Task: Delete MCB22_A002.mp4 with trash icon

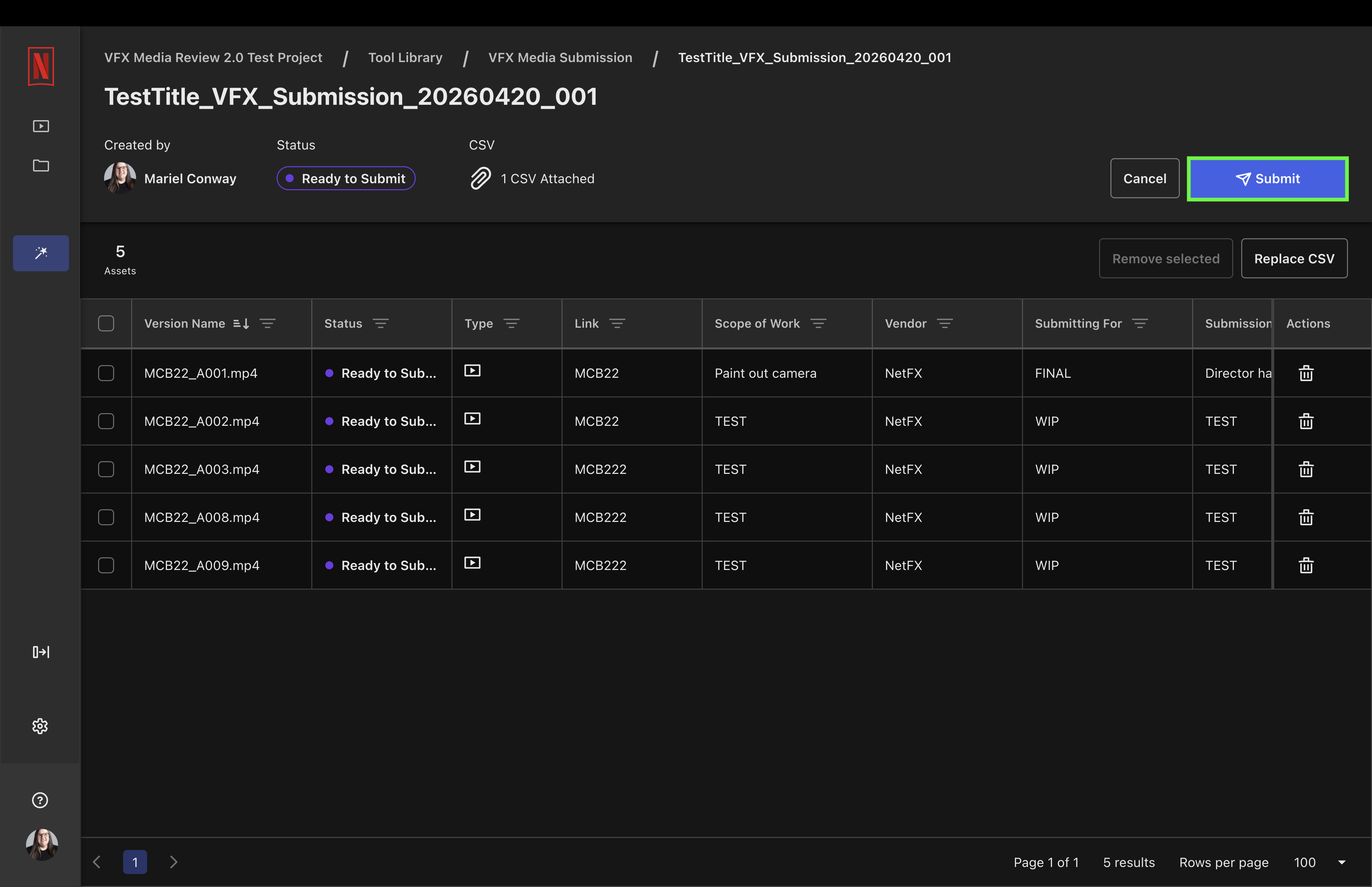Action: click(x=1306, y=421)
